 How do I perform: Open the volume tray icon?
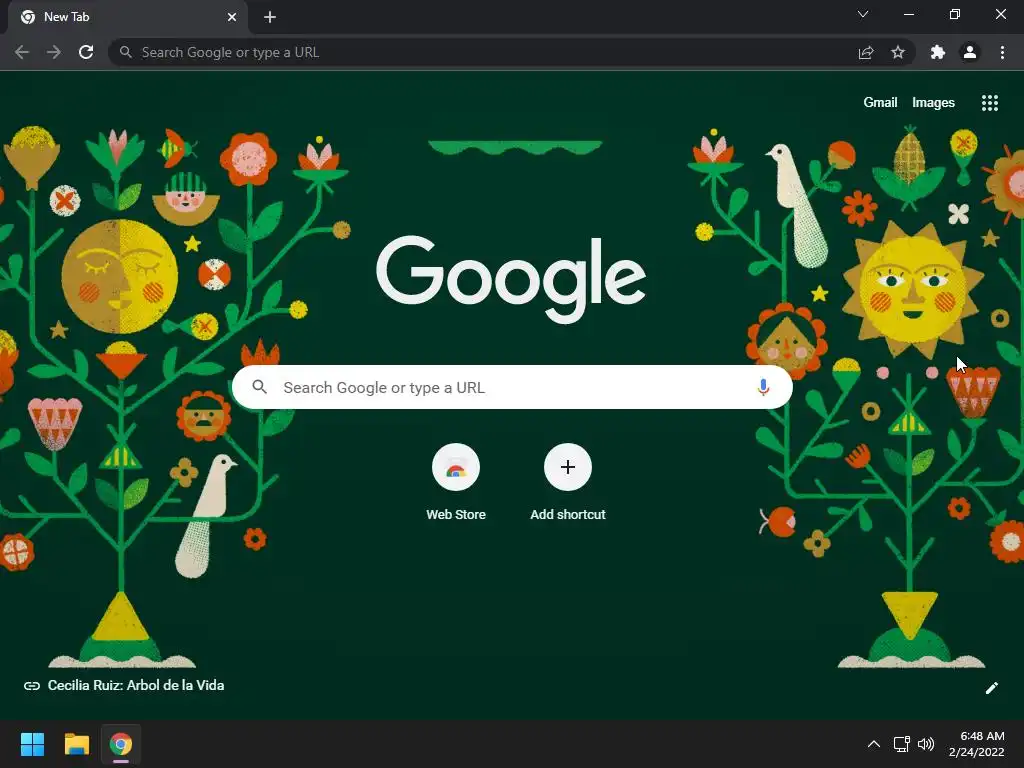pos(926,744)
